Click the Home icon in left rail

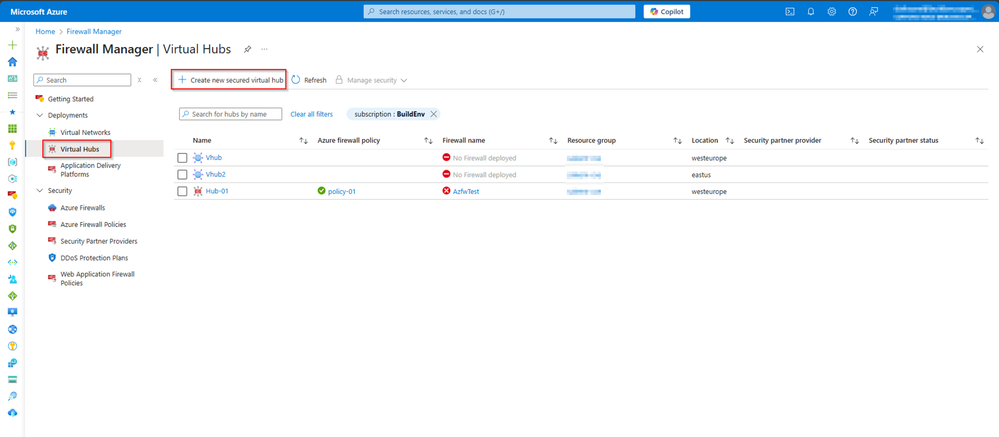[12, 62]
